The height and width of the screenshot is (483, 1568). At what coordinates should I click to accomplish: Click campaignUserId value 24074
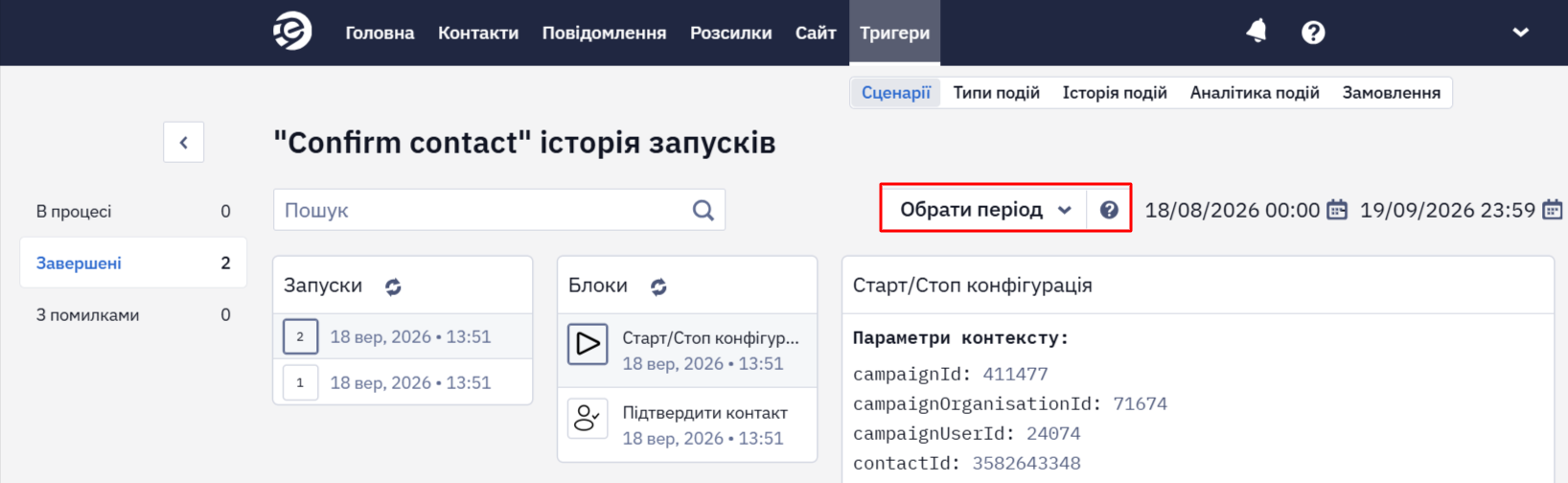coord(1053,433)
